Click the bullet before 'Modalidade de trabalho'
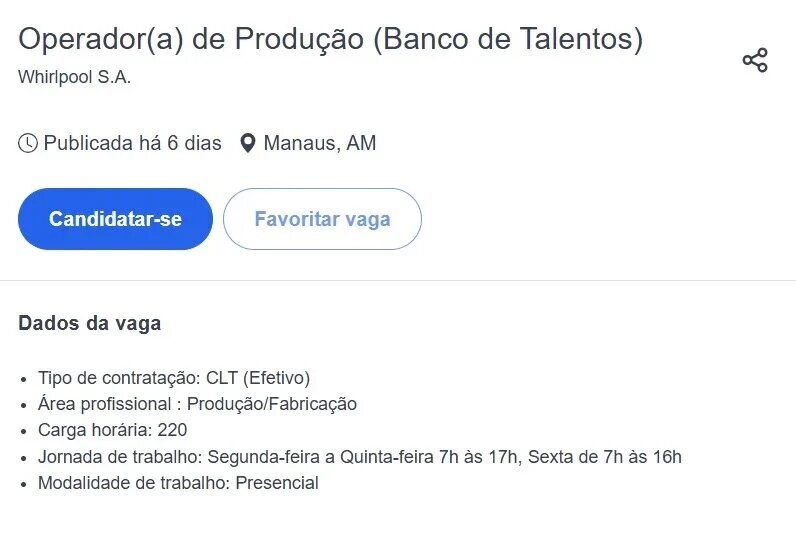Viewport: 796px width, 533px height. point(24,484)
